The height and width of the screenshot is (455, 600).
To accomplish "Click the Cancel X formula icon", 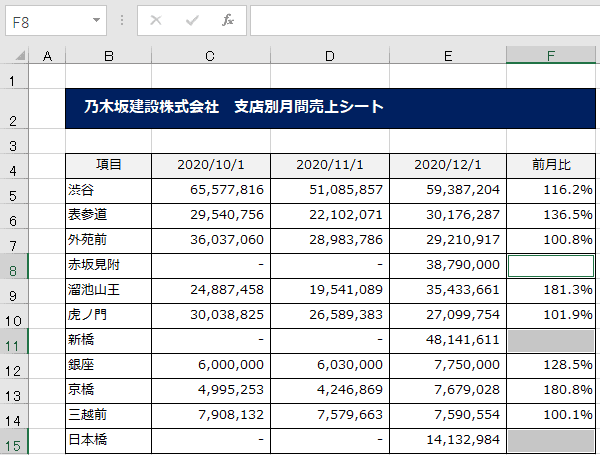I will (156, 20).
